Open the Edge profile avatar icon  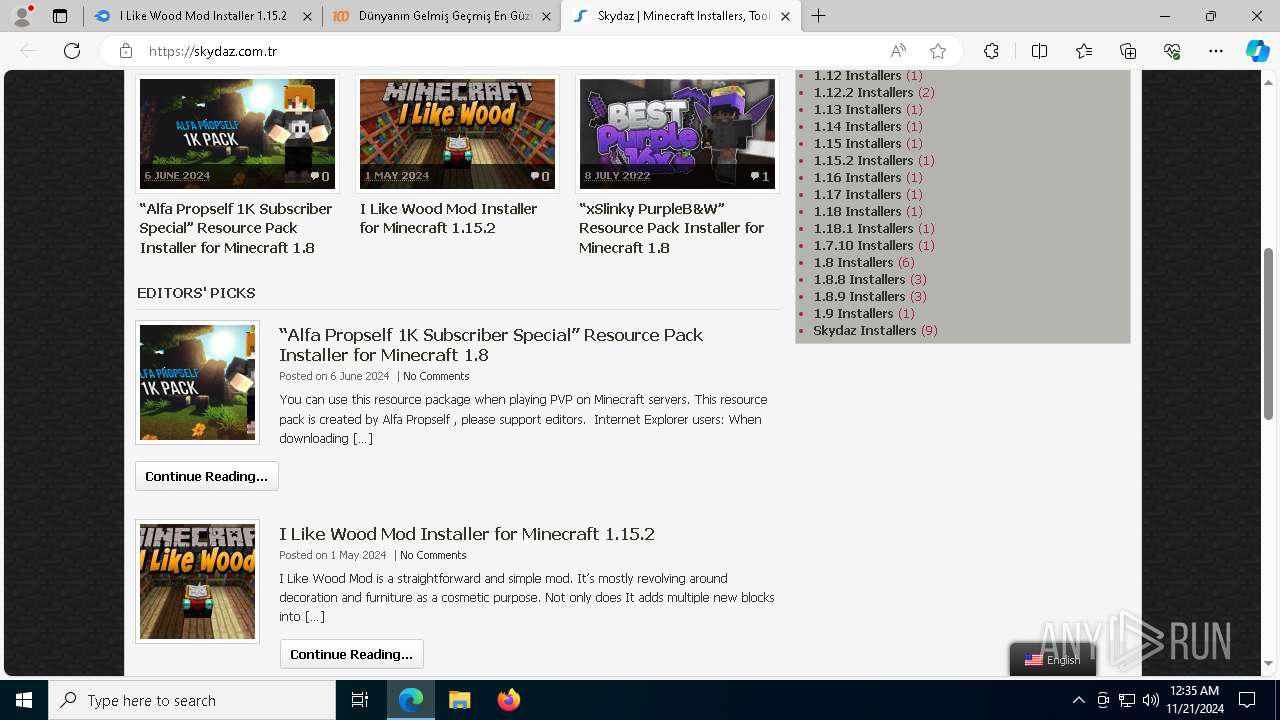pos(22,16)
